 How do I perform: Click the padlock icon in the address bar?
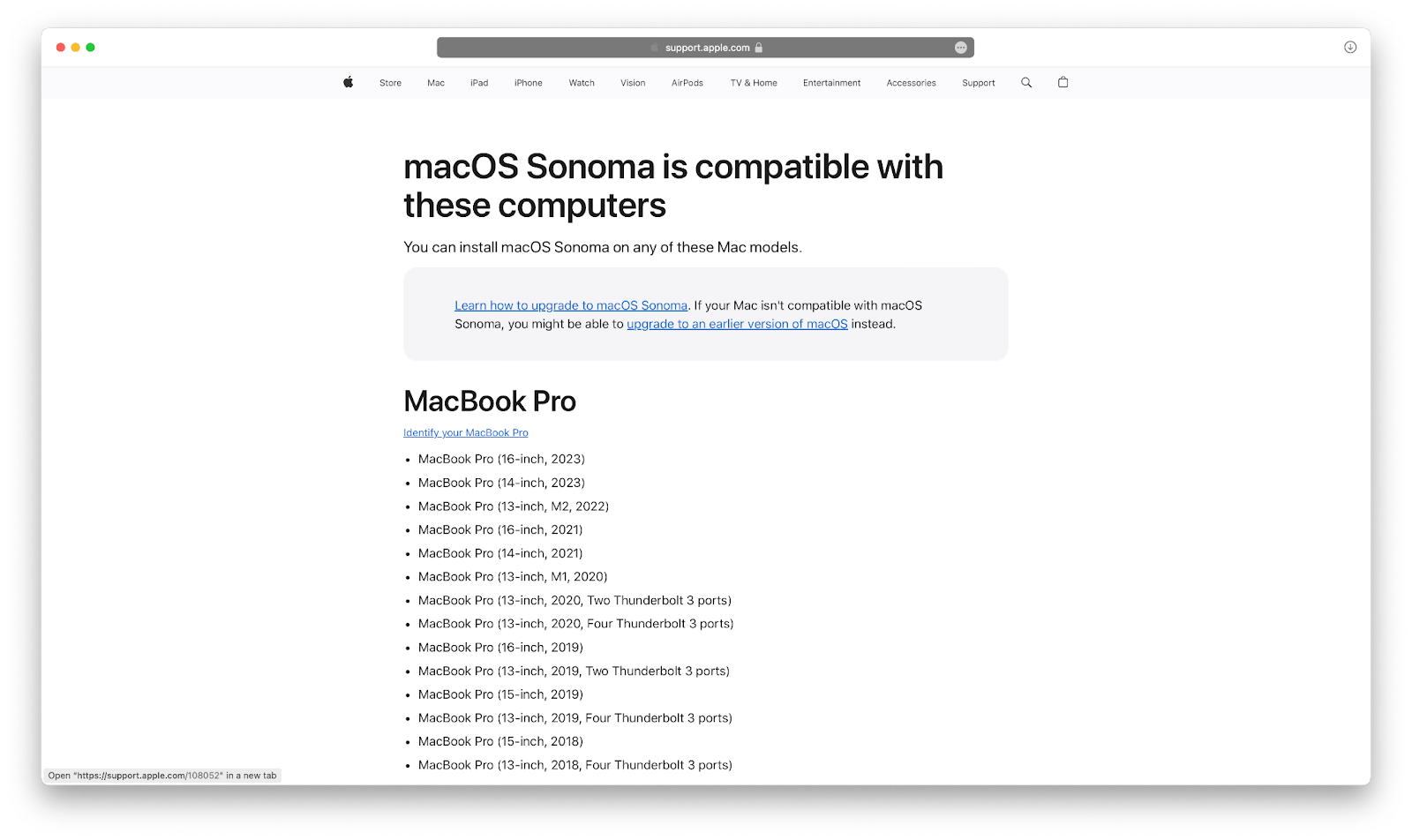759,47
